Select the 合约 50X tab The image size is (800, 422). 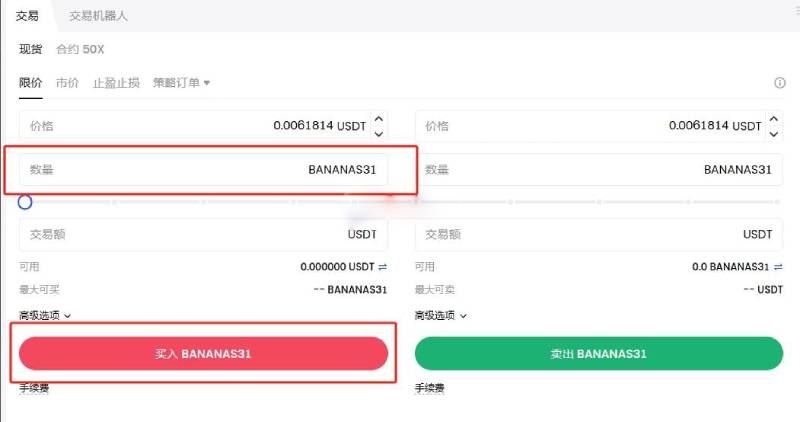pyautogui.click(x=80, y=49)
